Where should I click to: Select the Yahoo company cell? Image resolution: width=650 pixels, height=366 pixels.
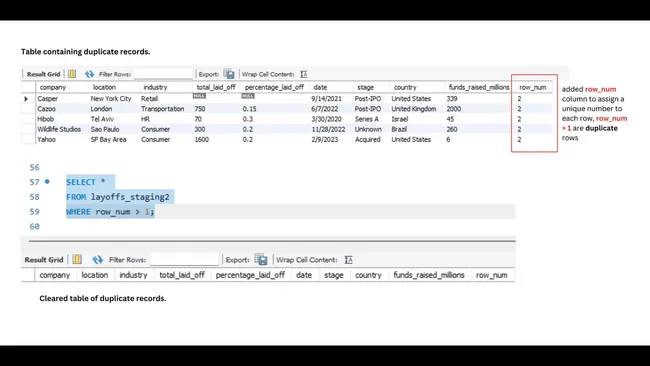[x=46, y=140]
